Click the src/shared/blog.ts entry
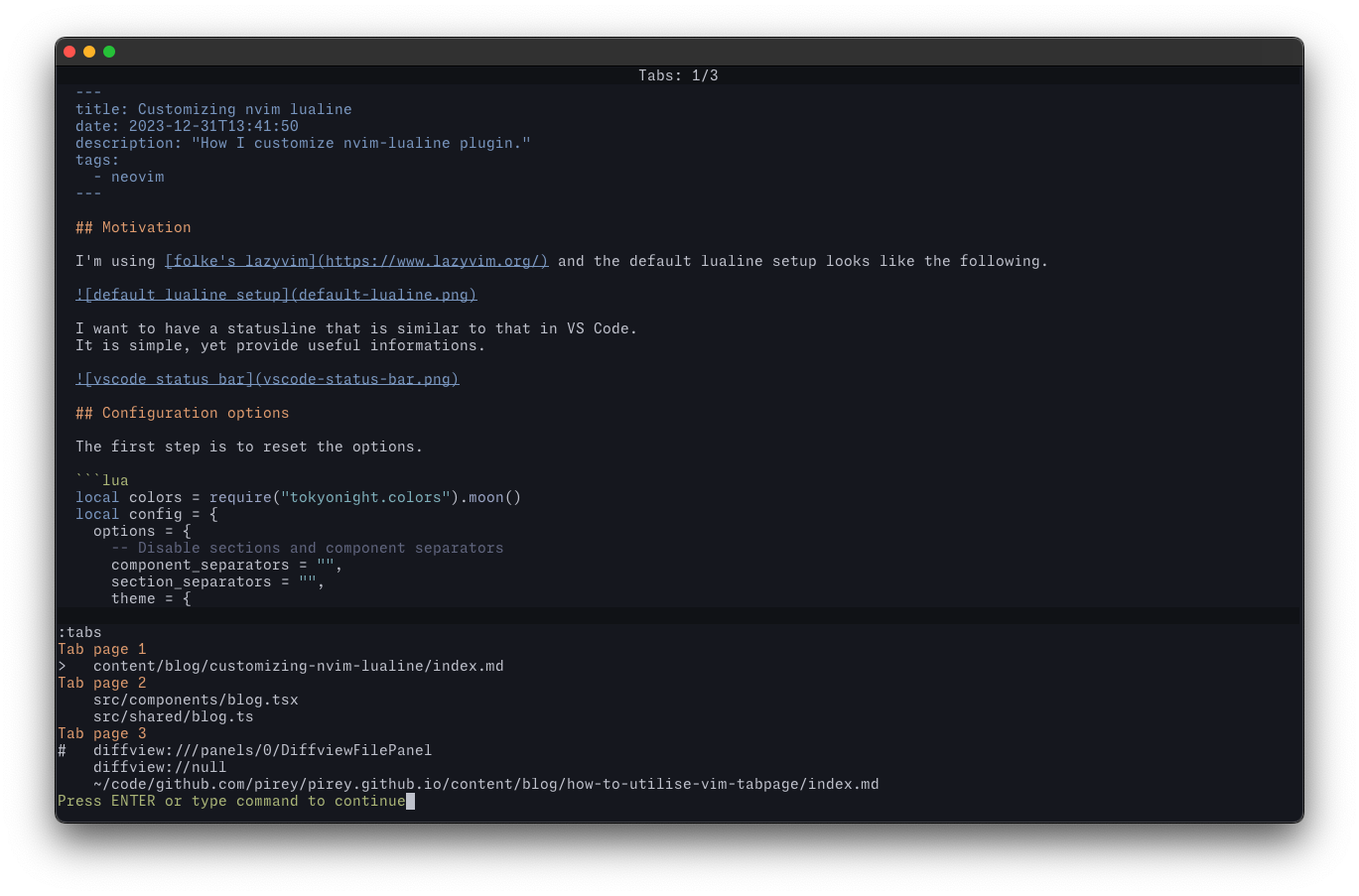This screenshot has height=896, width=1359. 174,716
